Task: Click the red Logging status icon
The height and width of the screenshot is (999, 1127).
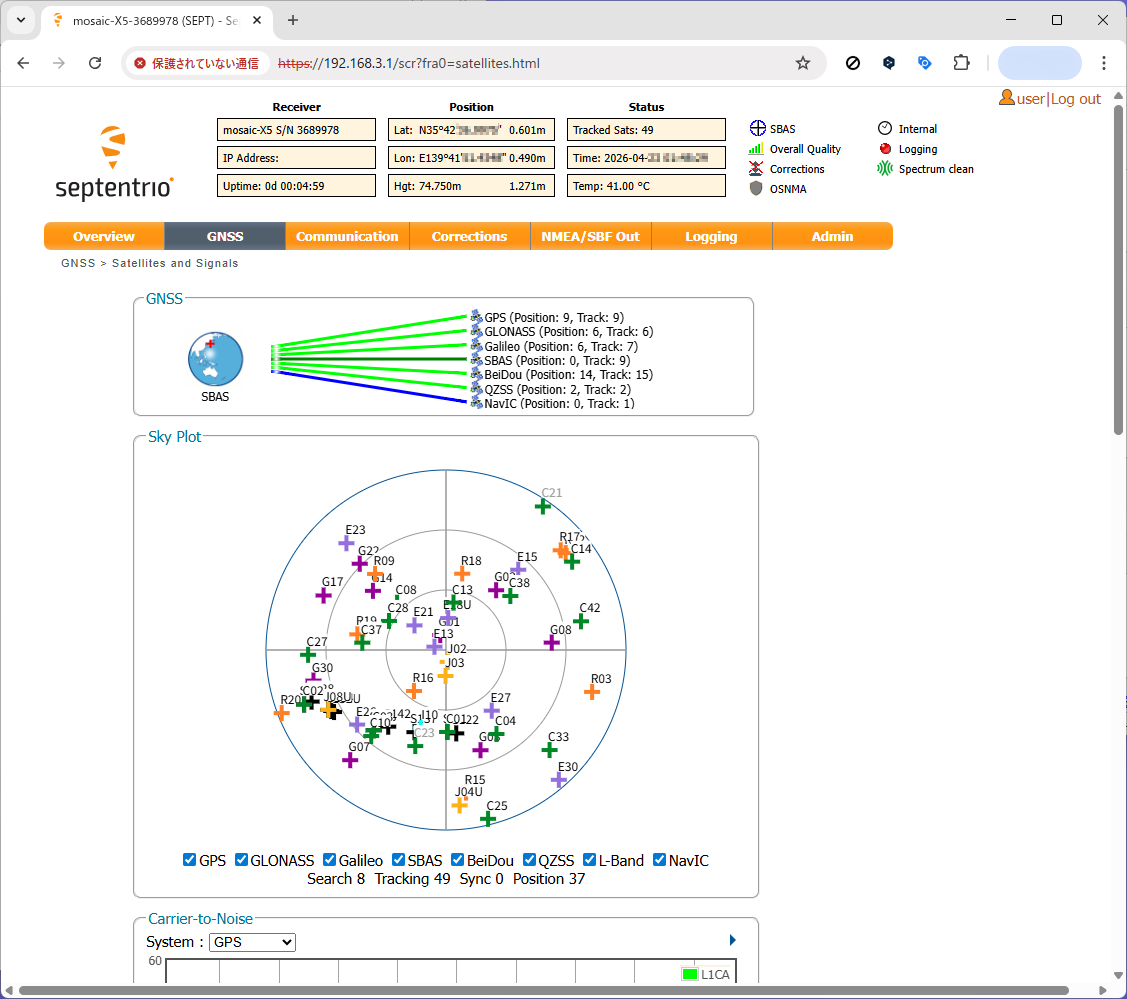Action: point(885,149)
